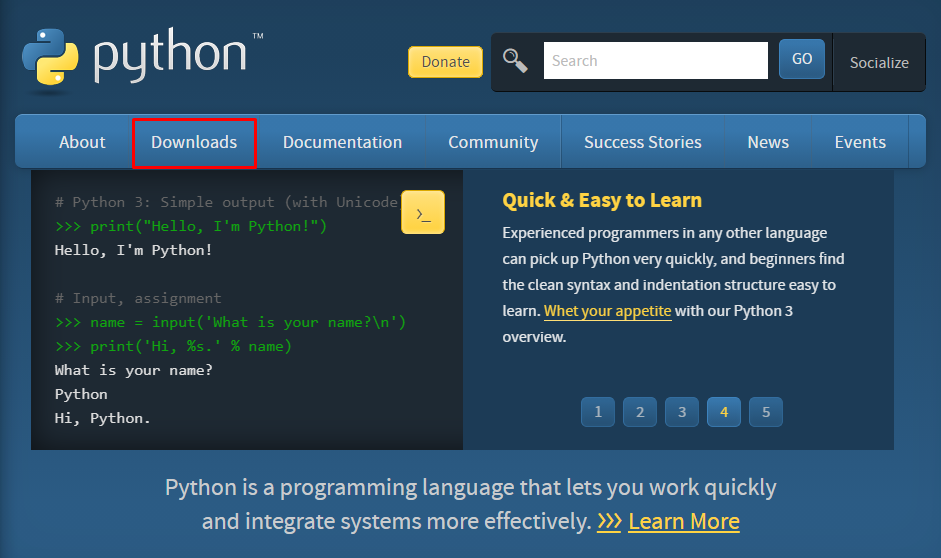Open the News menu

(768, 142)
